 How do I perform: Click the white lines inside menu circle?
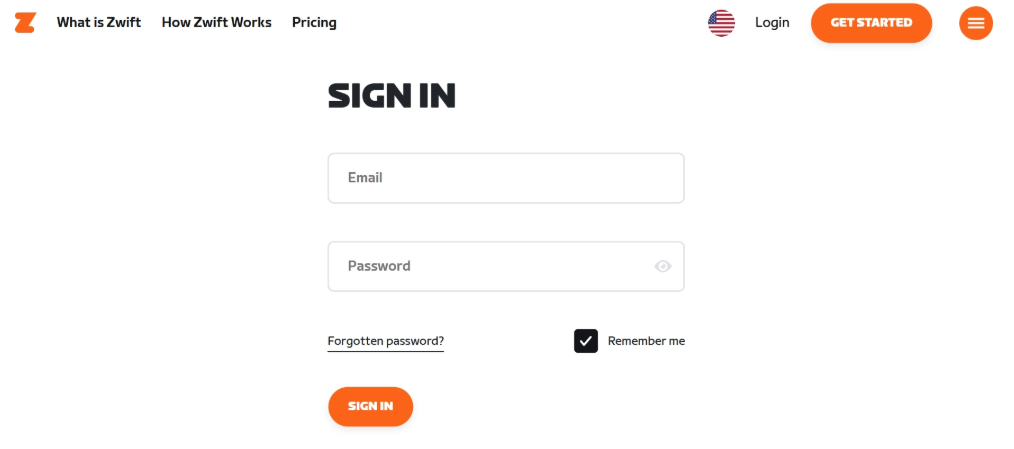pyautogui.click(x=976, y=23)
